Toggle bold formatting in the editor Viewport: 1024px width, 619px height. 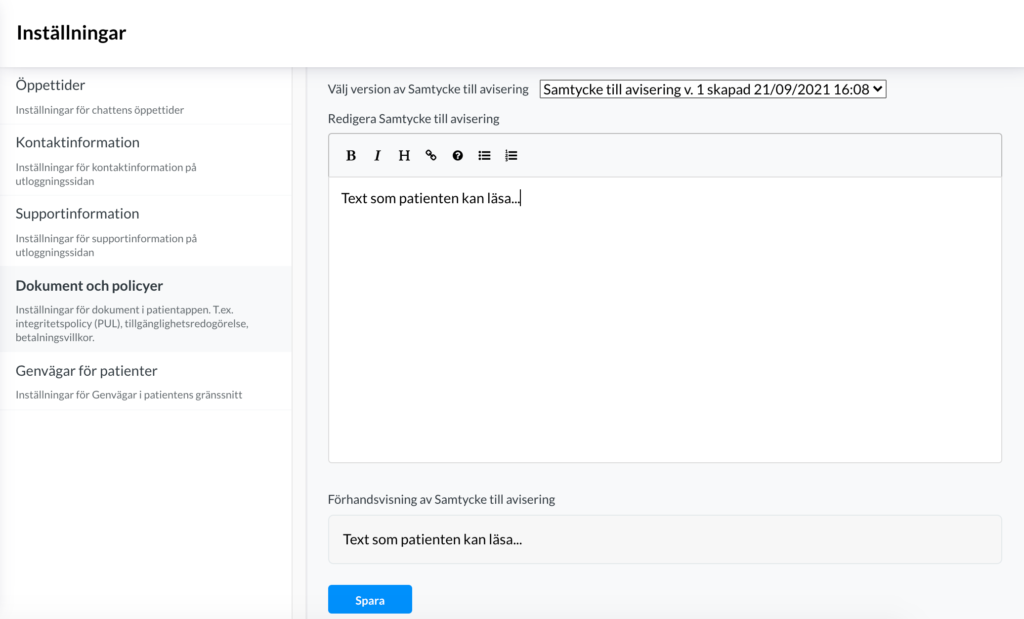(x=351, y=155)
